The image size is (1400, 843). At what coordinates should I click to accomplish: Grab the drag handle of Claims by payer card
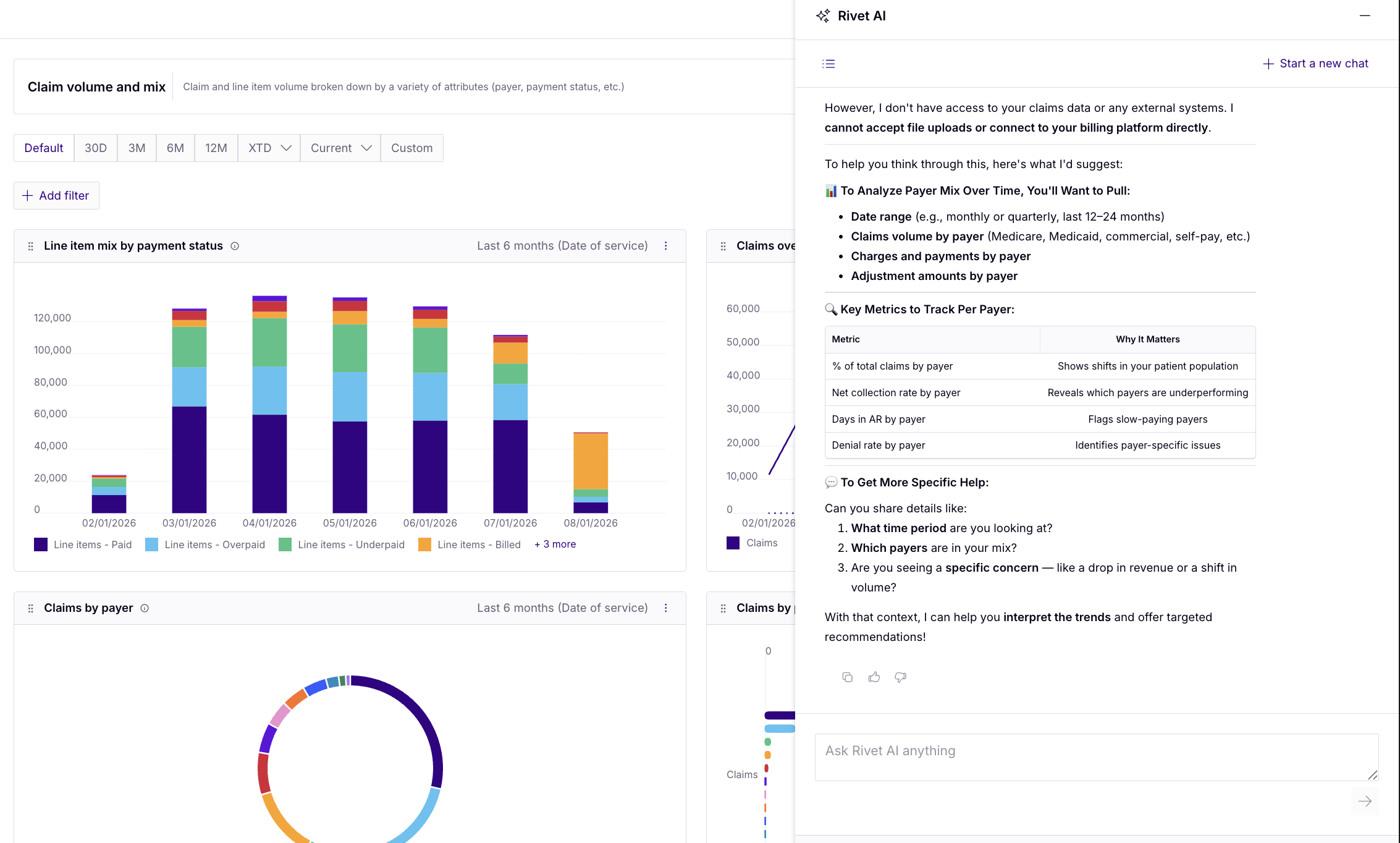click(x=30, y=608)
